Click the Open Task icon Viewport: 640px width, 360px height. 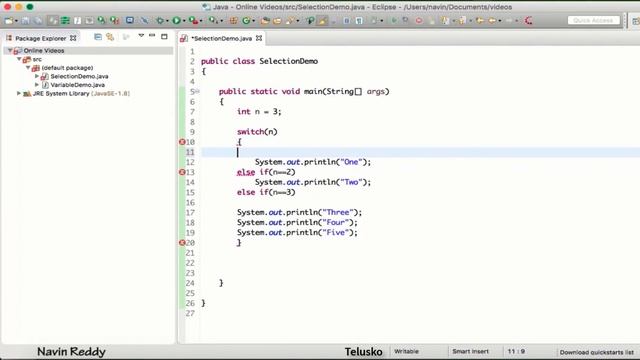click(277, 20)
